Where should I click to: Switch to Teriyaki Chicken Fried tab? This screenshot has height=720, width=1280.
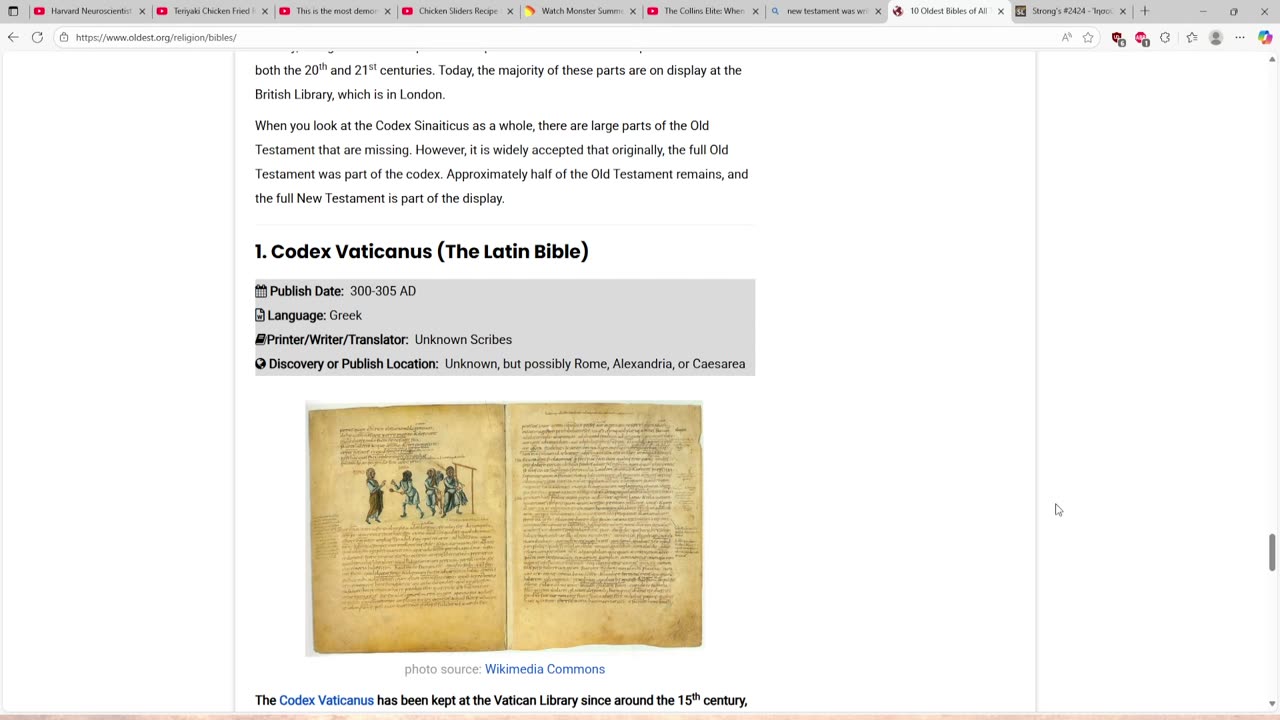click(x=212, y=11)
